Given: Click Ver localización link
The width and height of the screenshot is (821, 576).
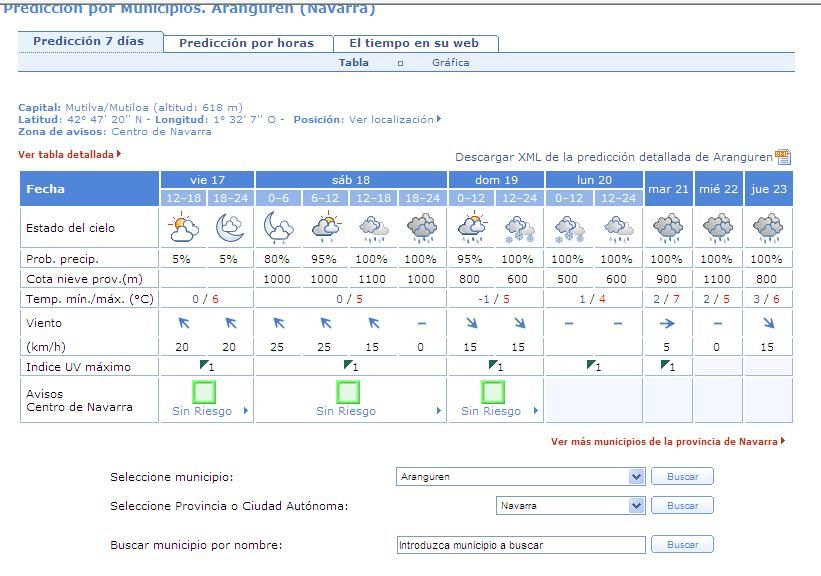Looking at the screenshot, I should coord(395,119).
